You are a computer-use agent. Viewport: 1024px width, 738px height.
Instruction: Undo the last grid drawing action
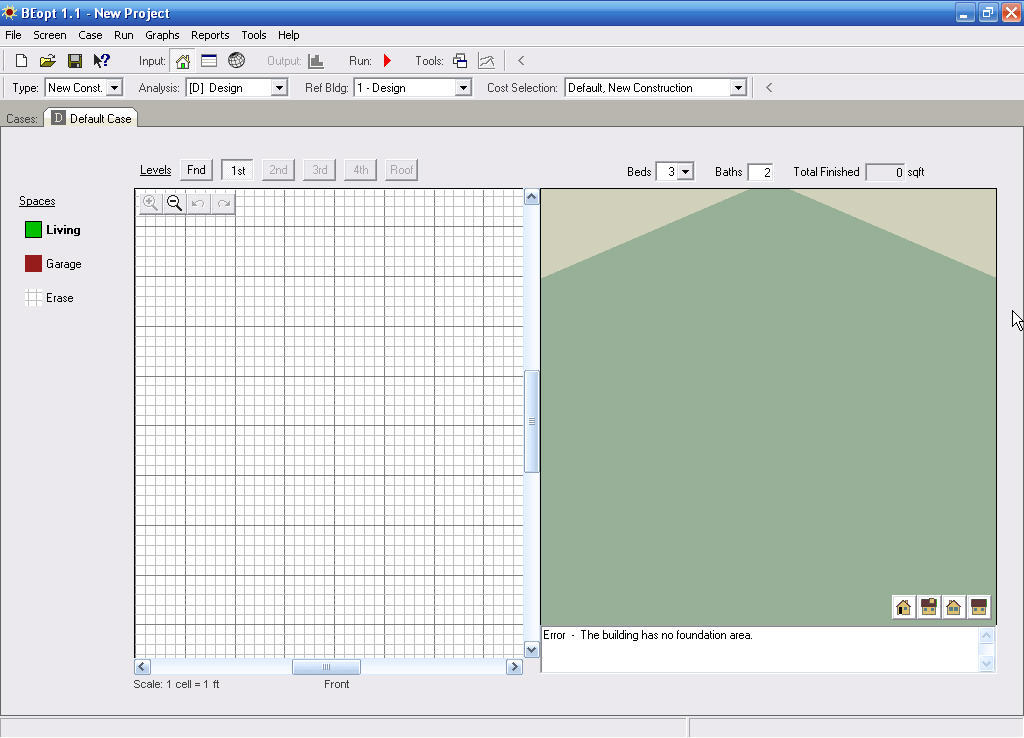click(199, 203)
